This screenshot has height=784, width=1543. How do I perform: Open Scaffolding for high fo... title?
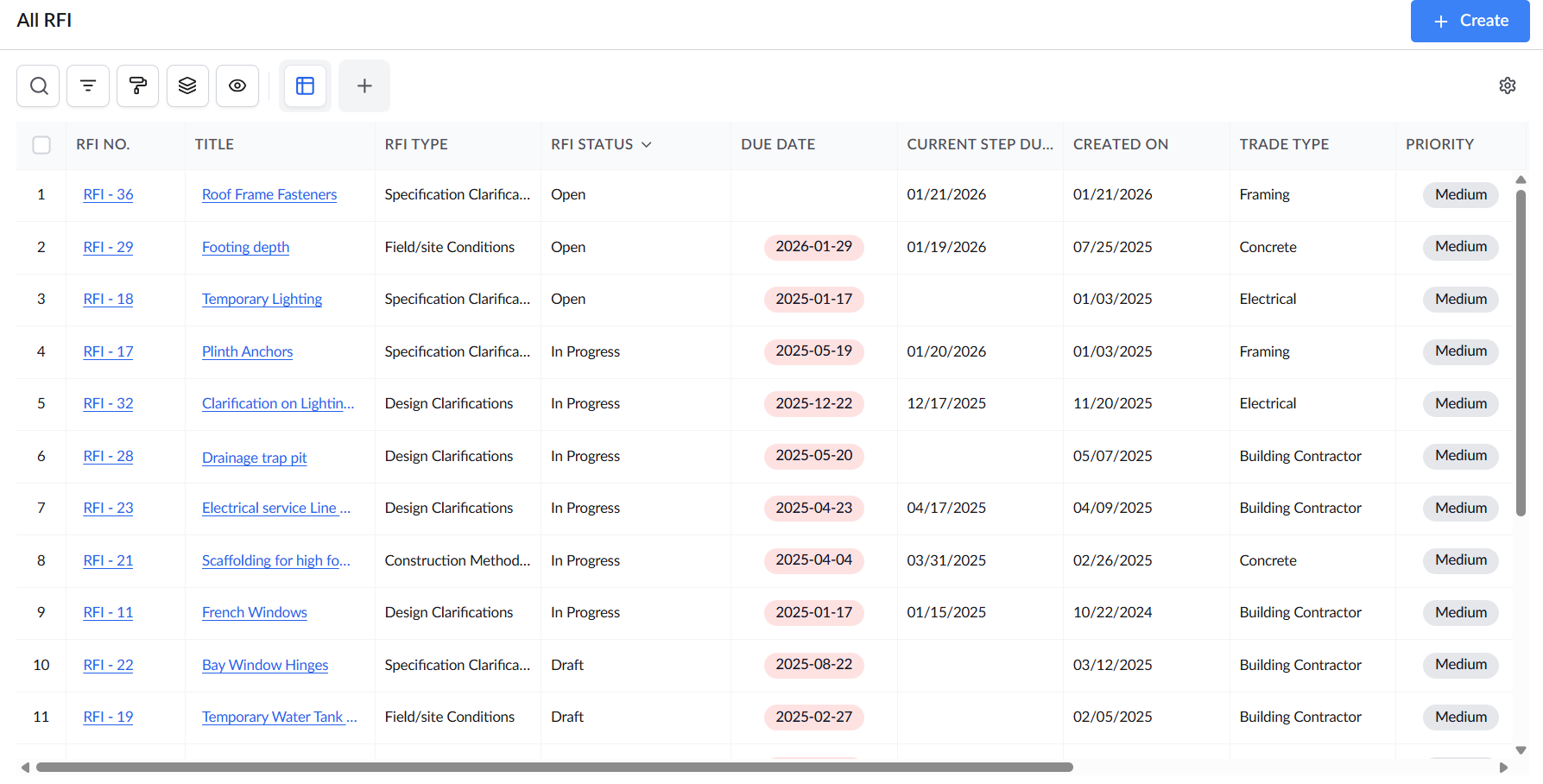(x=276, y=560)
